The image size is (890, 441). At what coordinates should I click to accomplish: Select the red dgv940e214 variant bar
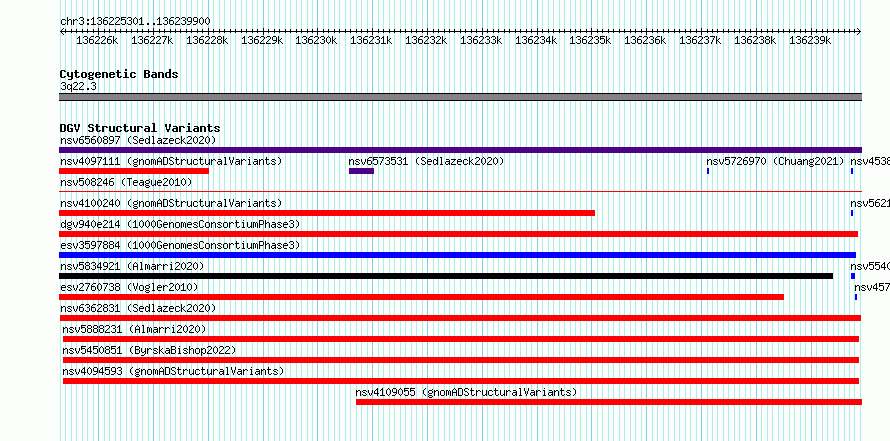(459, 234)
